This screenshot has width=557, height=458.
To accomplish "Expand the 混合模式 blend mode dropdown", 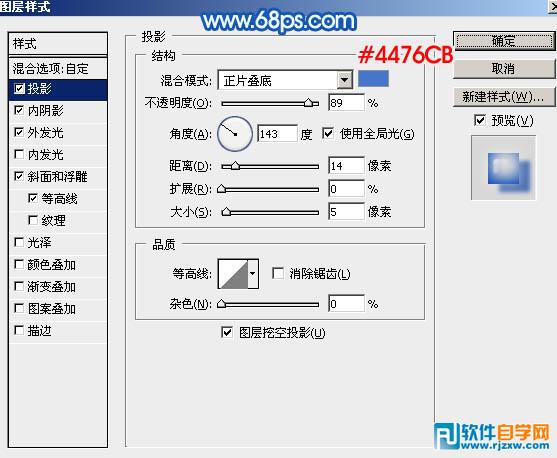I will tap(344, 80).
